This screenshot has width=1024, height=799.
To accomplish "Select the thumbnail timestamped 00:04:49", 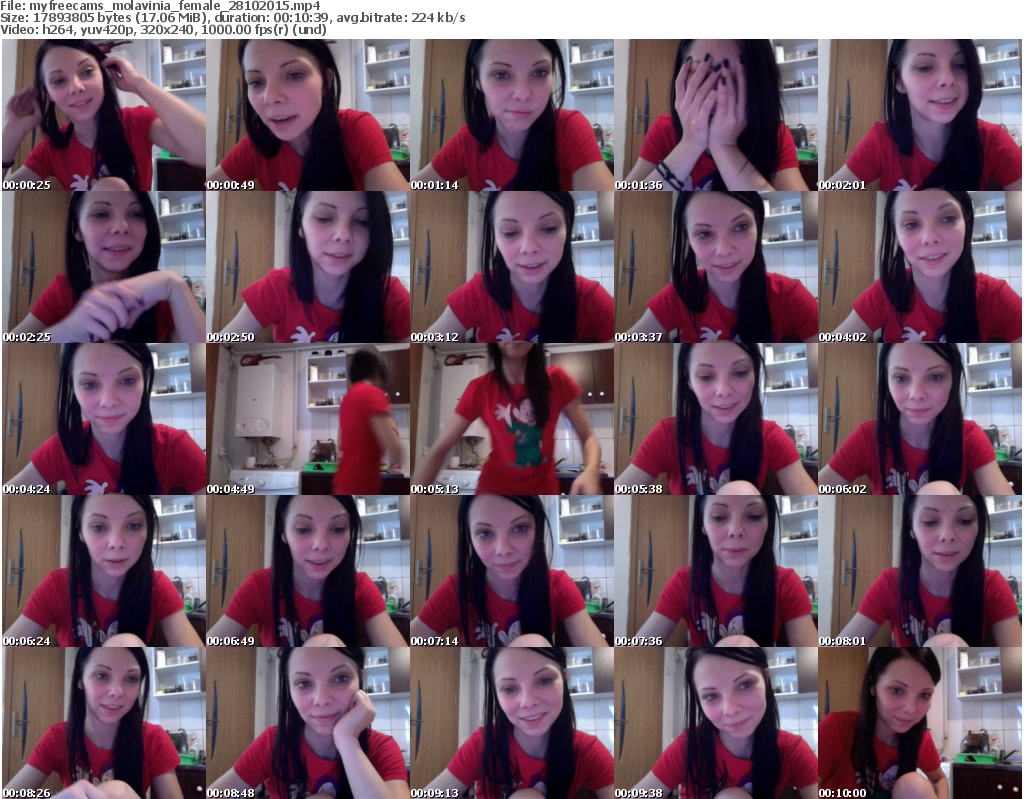I will click(x=308, y=419).
